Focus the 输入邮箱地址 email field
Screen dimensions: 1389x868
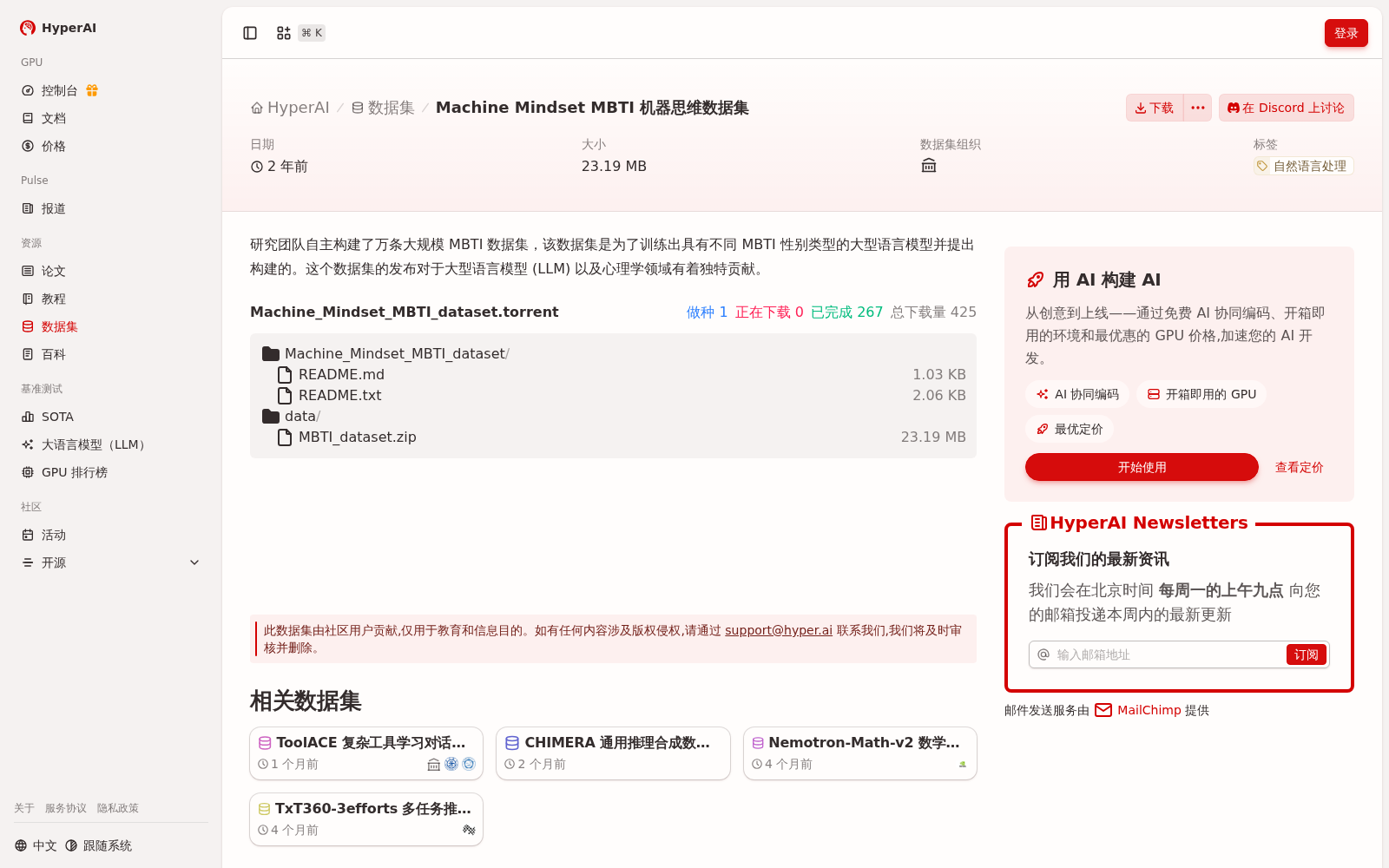click(x=1168, y=654)
